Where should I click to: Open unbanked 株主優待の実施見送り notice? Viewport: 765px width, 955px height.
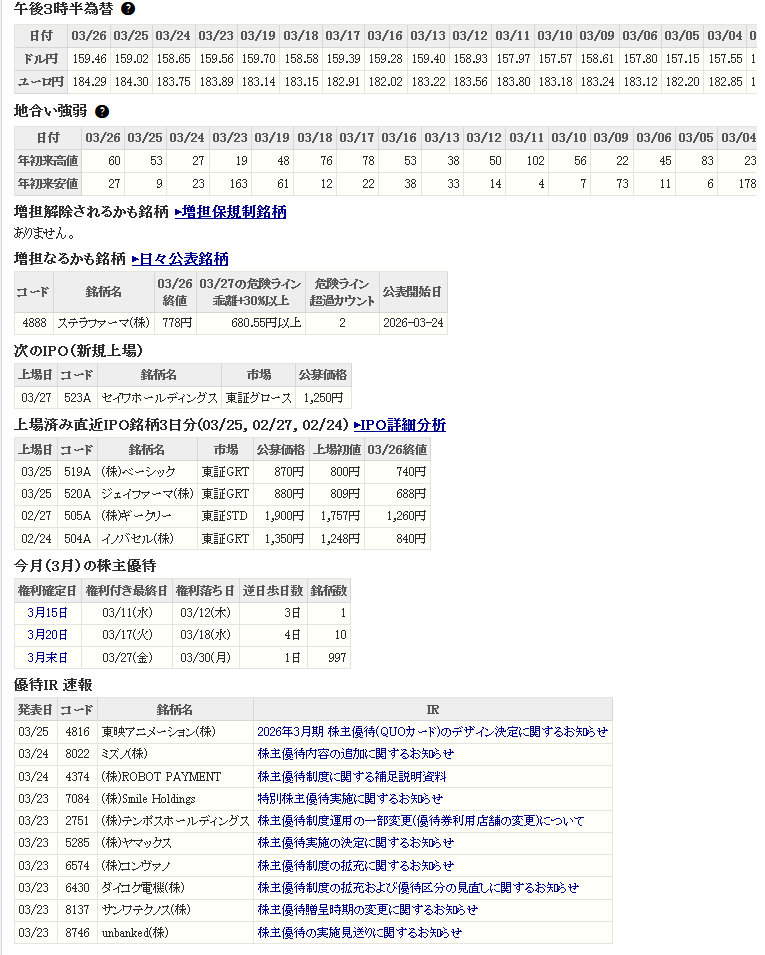coord(359,932)
